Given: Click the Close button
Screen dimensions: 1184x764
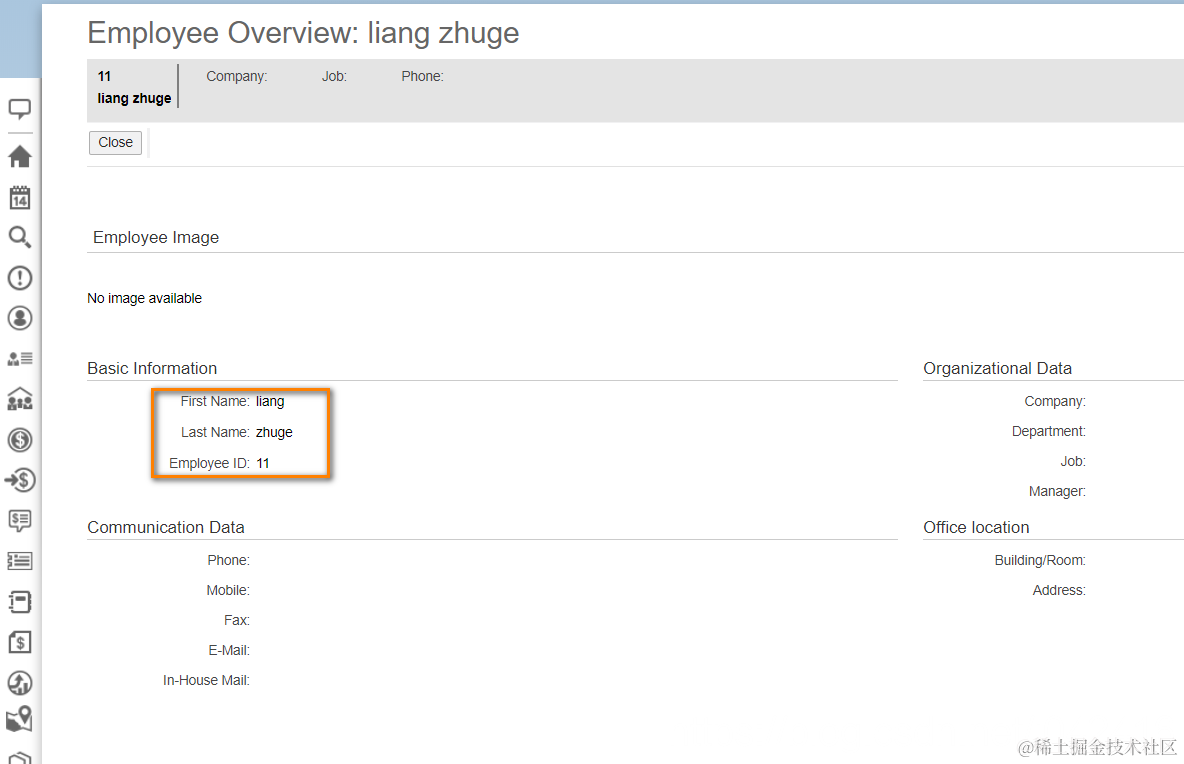Looking at the screenshot, I should coord(116,143).
